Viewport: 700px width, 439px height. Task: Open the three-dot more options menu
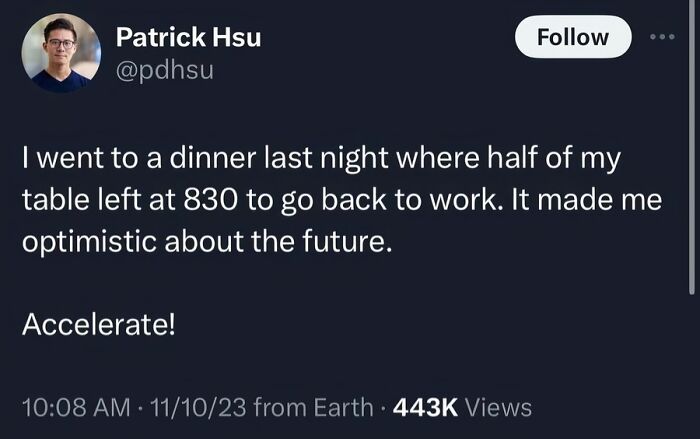point(662,37)
